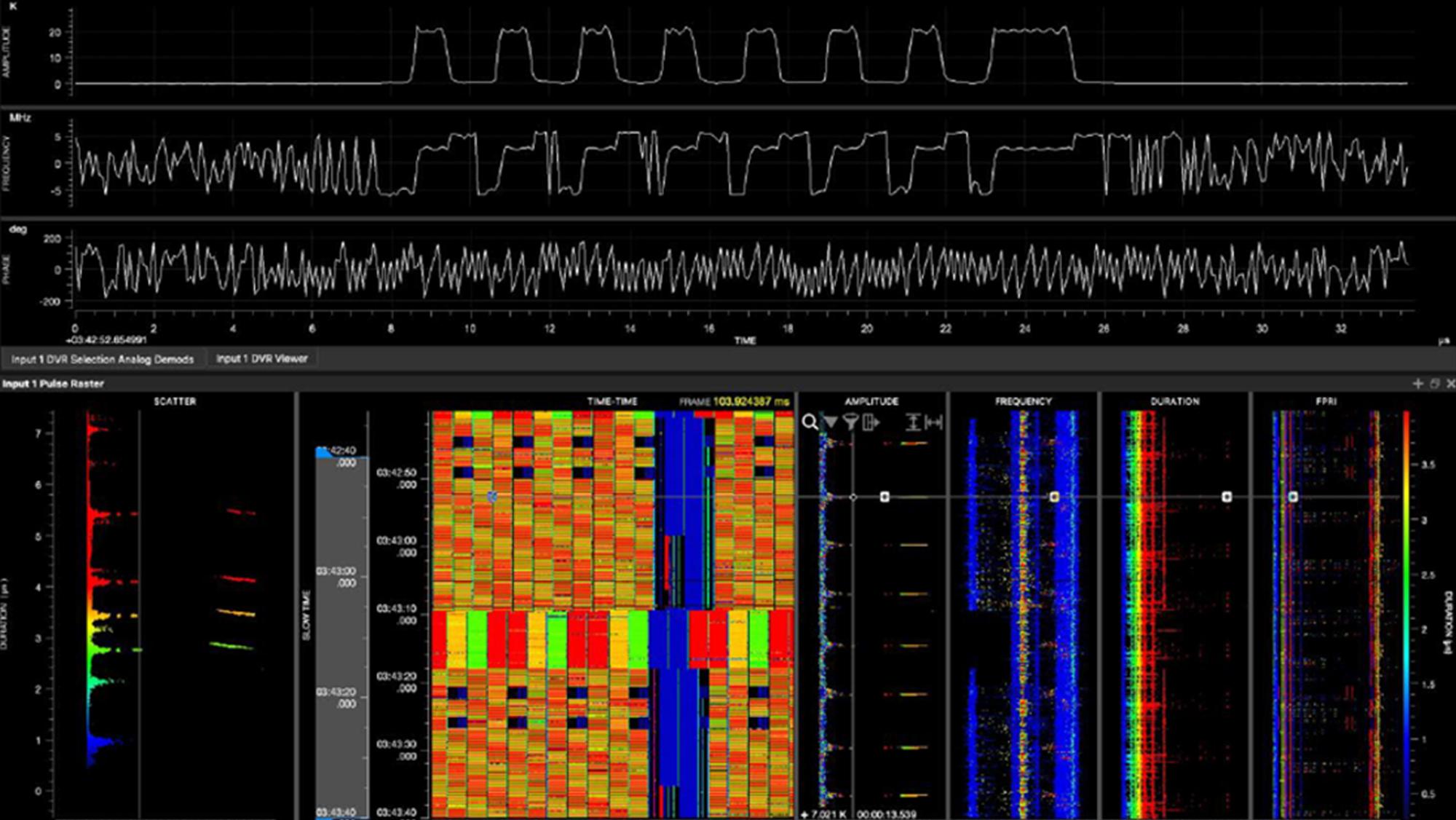The height and width of the screenshot is (820, 1456).
Task: Click the undock window icon in Pulse Raster header
Action: [x=1434, y=383]
